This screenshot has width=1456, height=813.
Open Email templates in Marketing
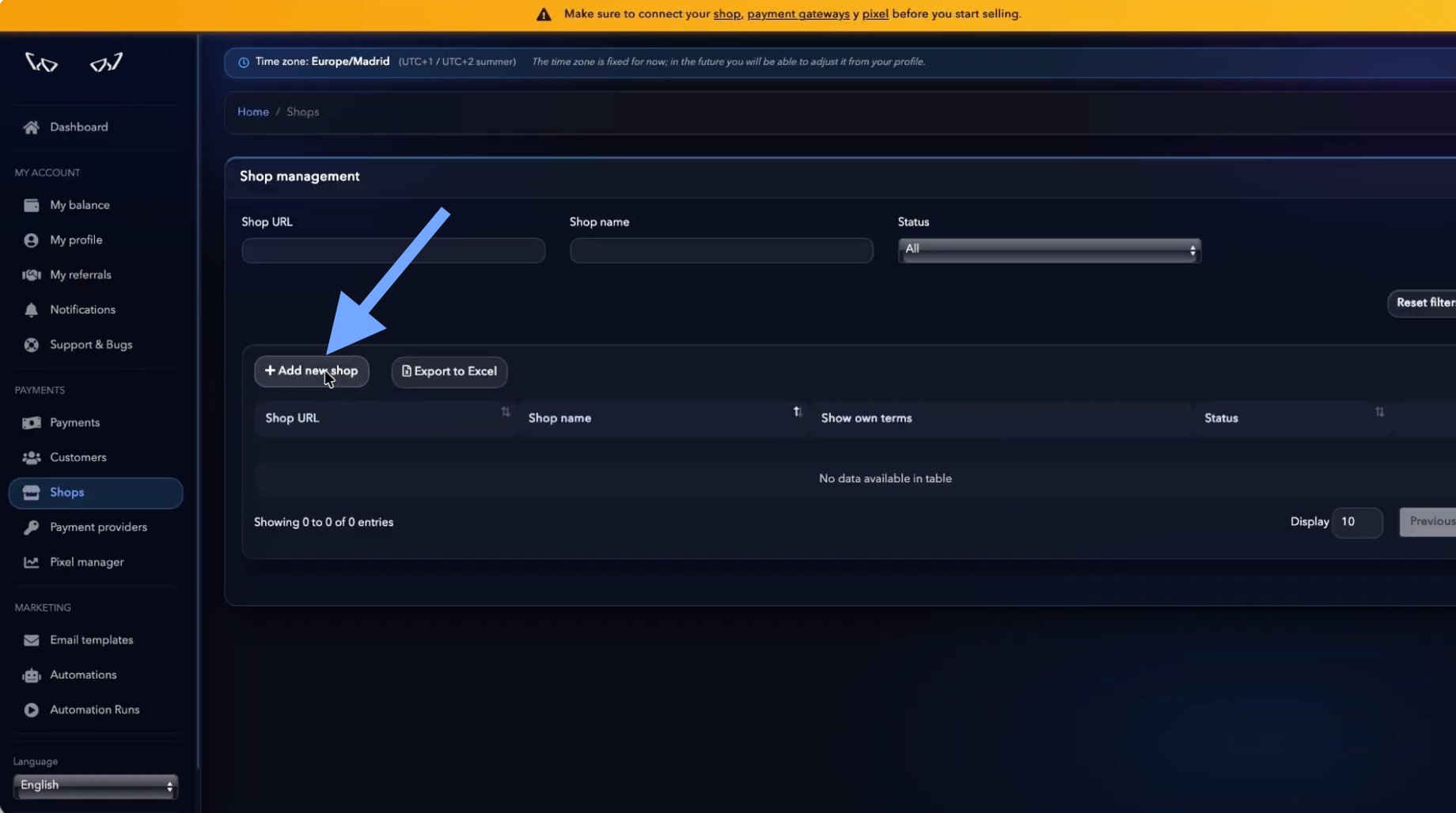pos(91,641)
